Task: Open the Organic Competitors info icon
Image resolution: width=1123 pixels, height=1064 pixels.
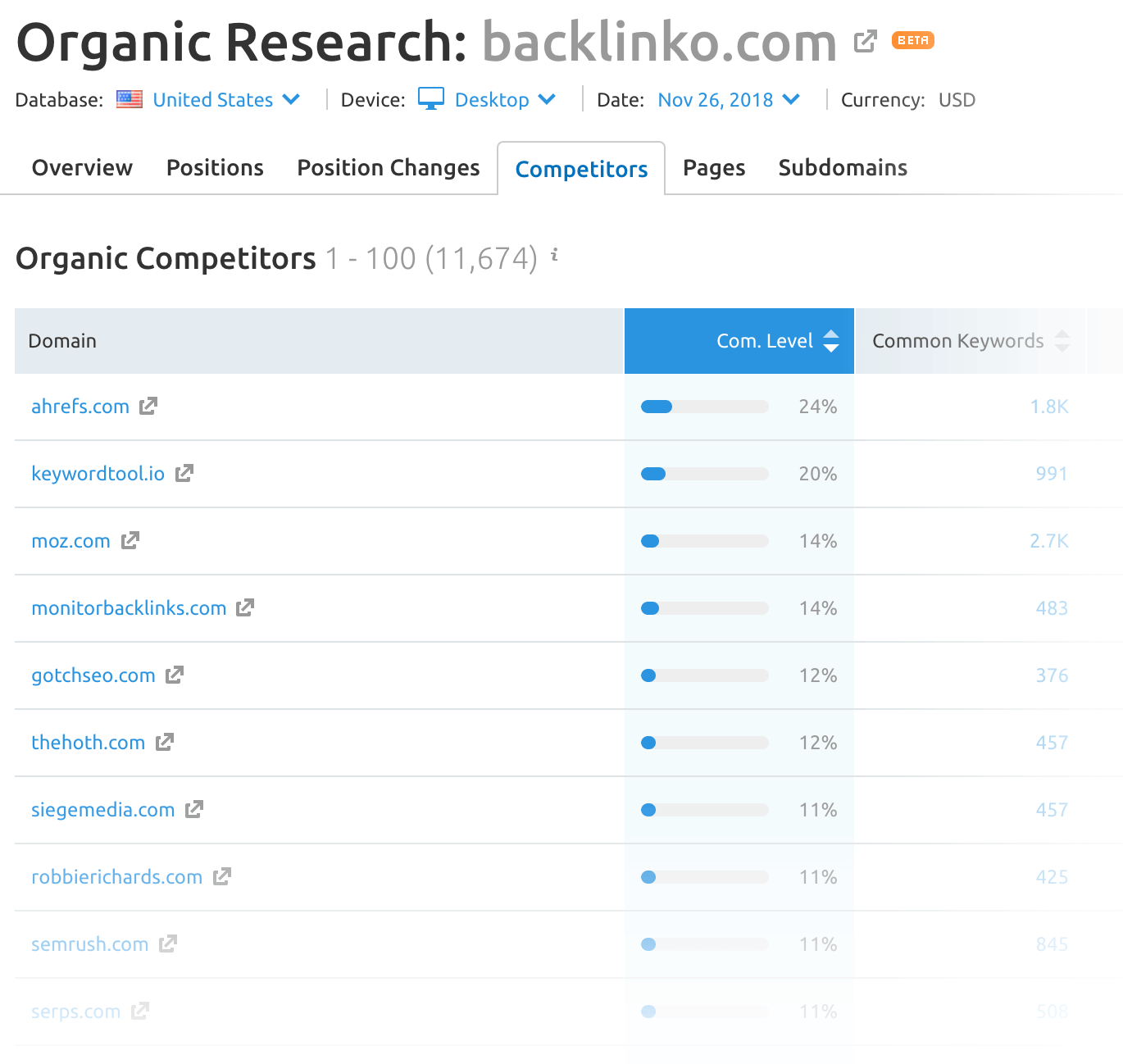Action: [554, 255]
